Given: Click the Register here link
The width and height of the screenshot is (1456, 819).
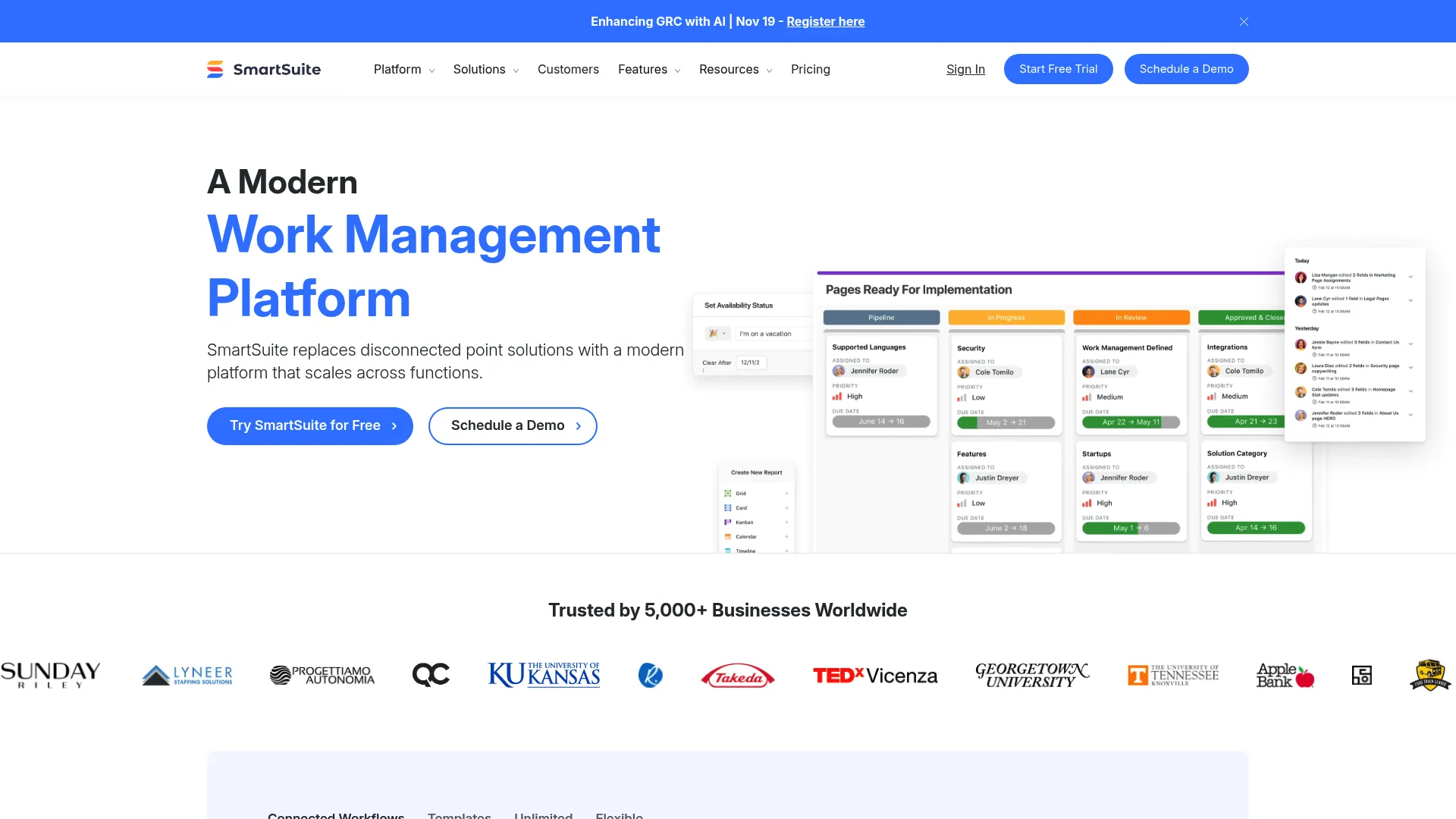Looking at the screenshot, I should 825,21.
